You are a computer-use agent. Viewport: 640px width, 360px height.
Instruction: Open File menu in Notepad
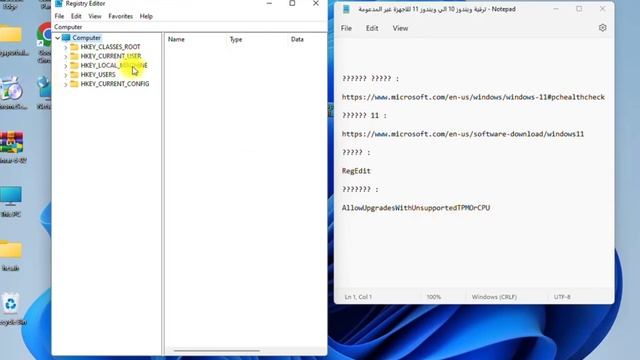click(346, 28)
